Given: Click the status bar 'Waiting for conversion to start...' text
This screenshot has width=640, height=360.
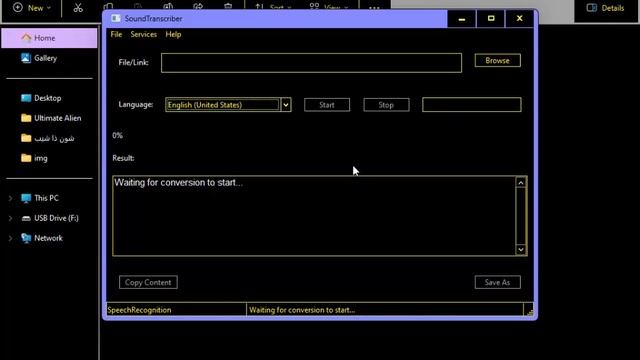Looking at the screenshot, I should coord(302,310).
